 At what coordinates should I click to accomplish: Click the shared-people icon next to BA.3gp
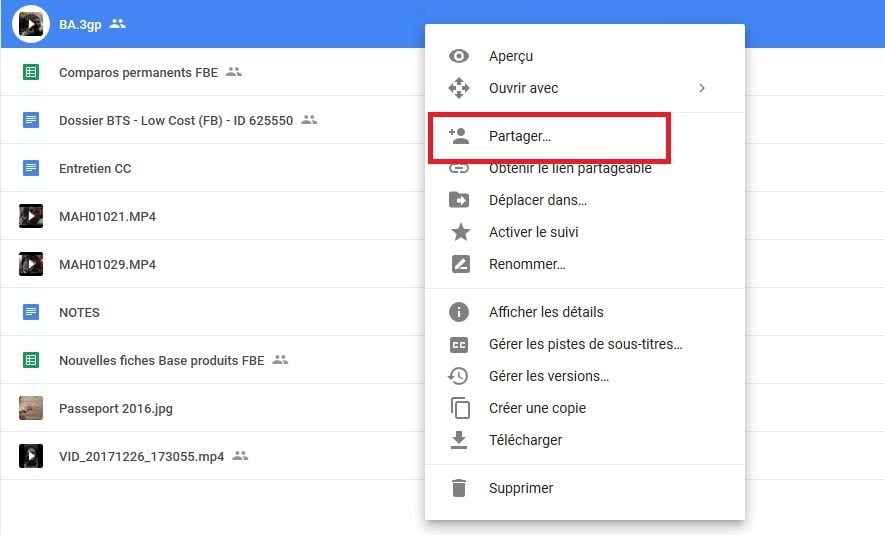pos(117,24)
